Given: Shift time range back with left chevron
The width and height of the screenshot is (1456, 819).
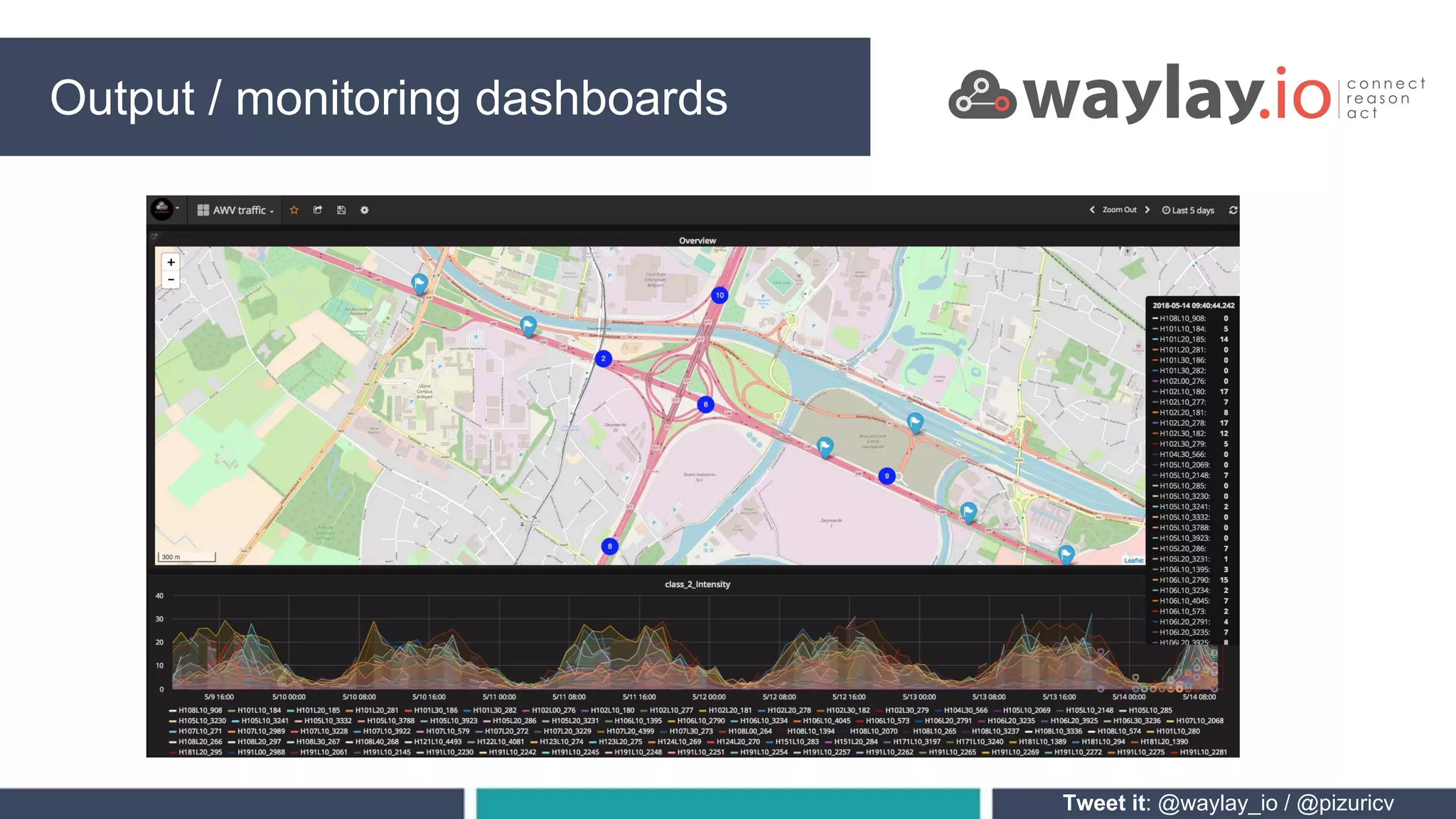Looking at the screenshot, I should coord(1092,210).
